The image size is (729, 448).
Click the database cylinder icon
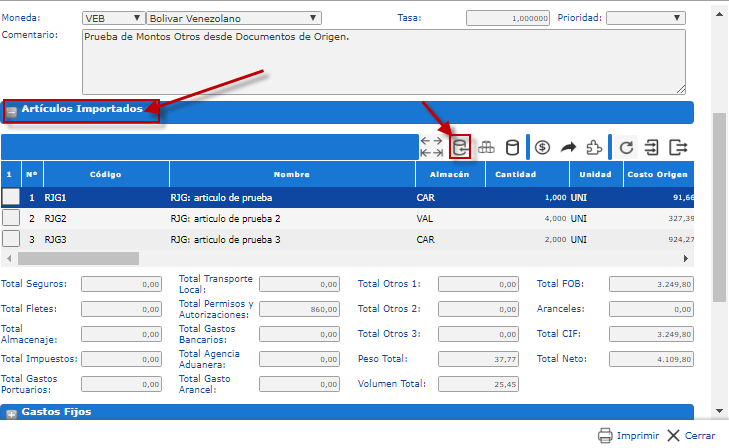(512, 147)
